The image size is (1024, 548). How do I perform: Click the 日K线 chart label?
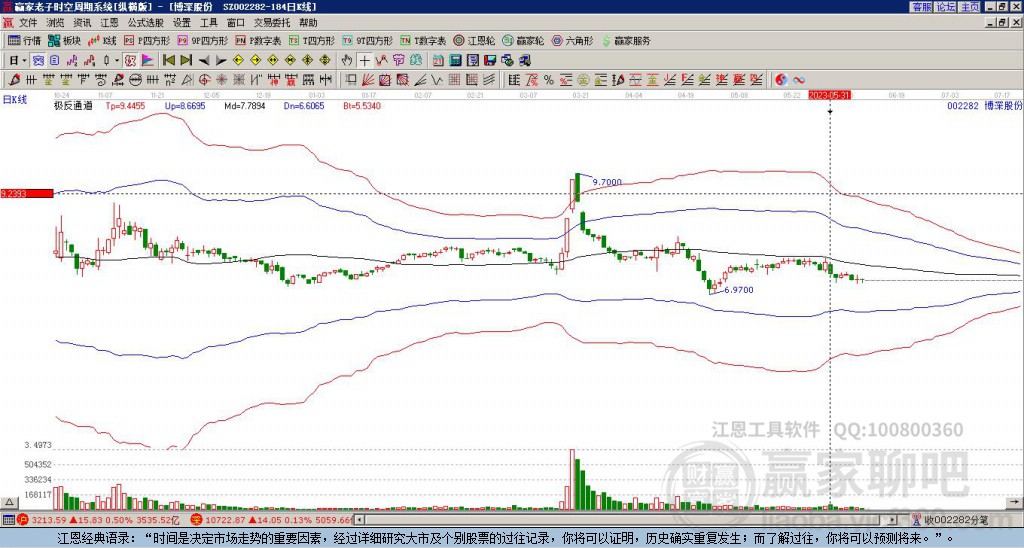pos(15,100)
